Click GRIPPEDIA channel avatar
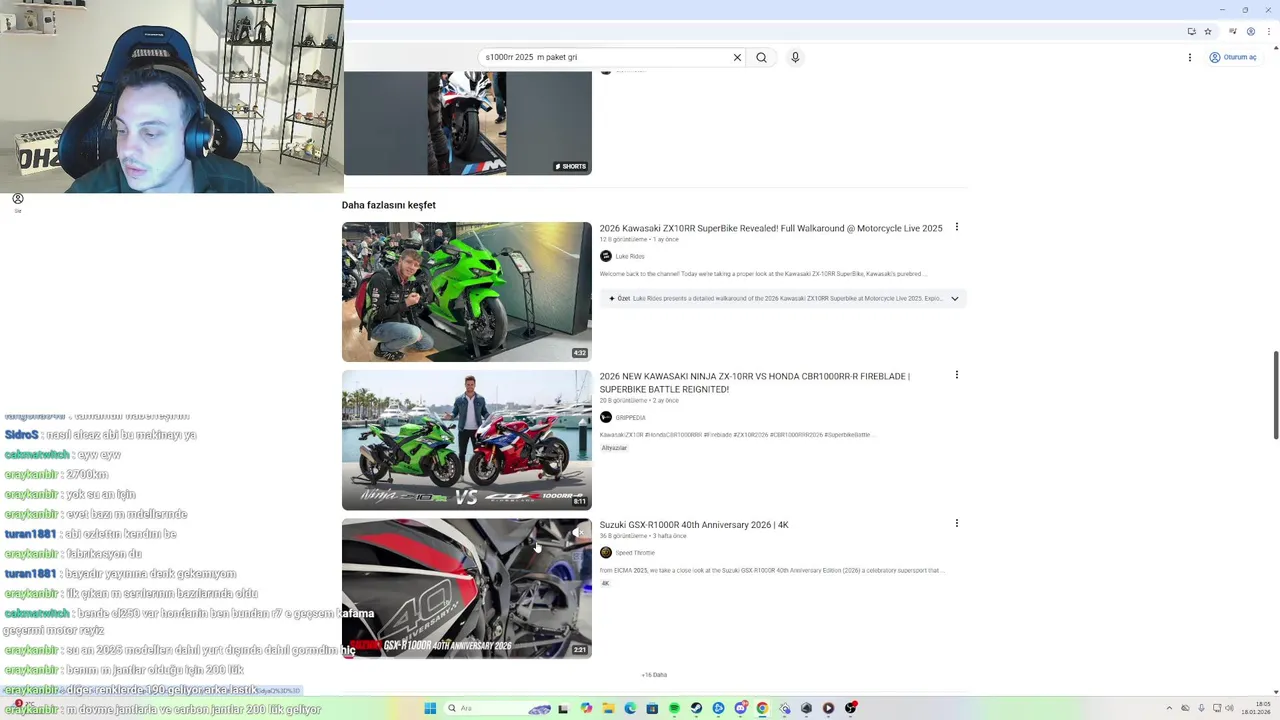The height and width of the screenshot is (720, 1280). [605, 417]
